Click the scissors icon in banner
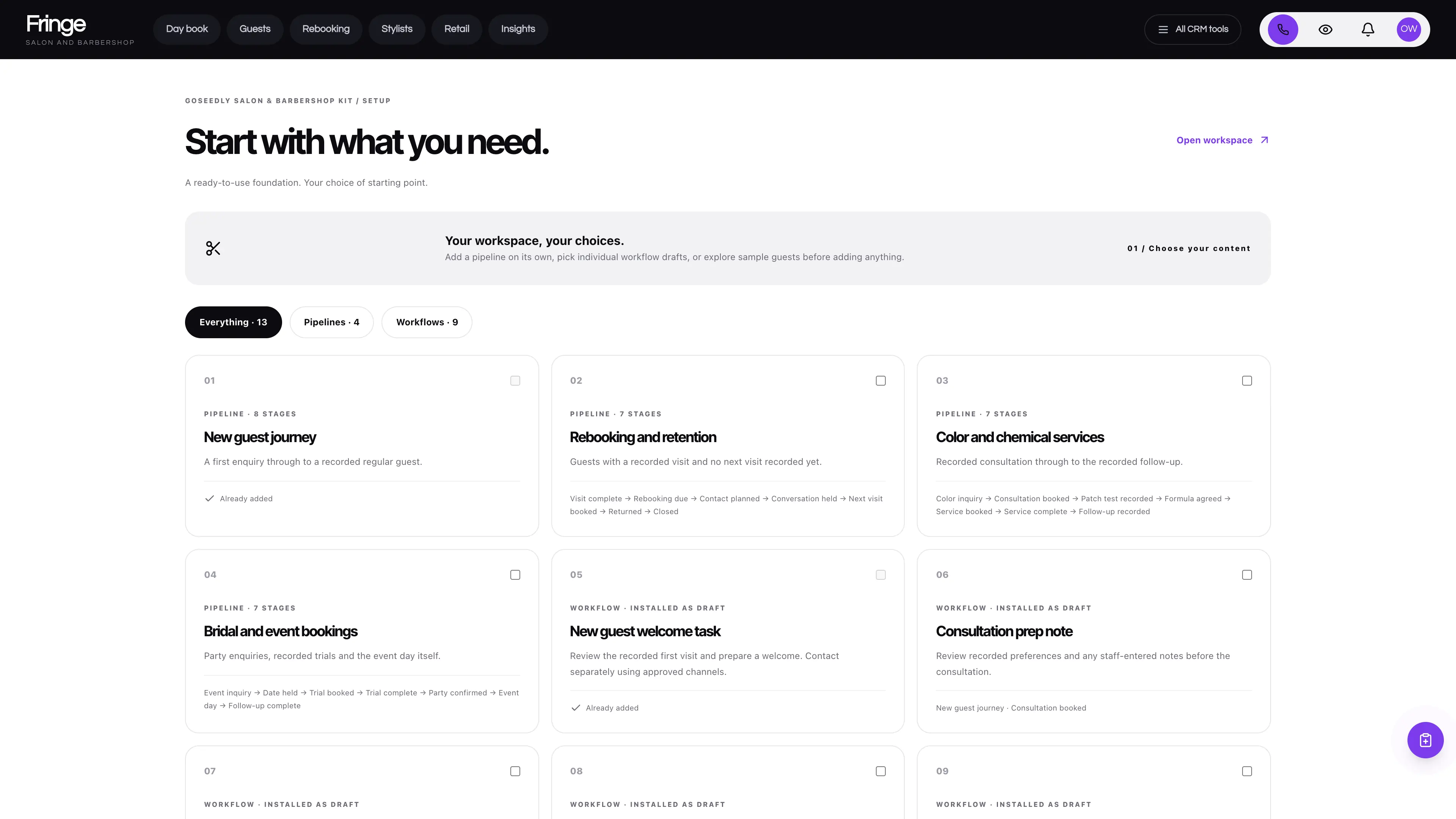 (x=213, y=248)
